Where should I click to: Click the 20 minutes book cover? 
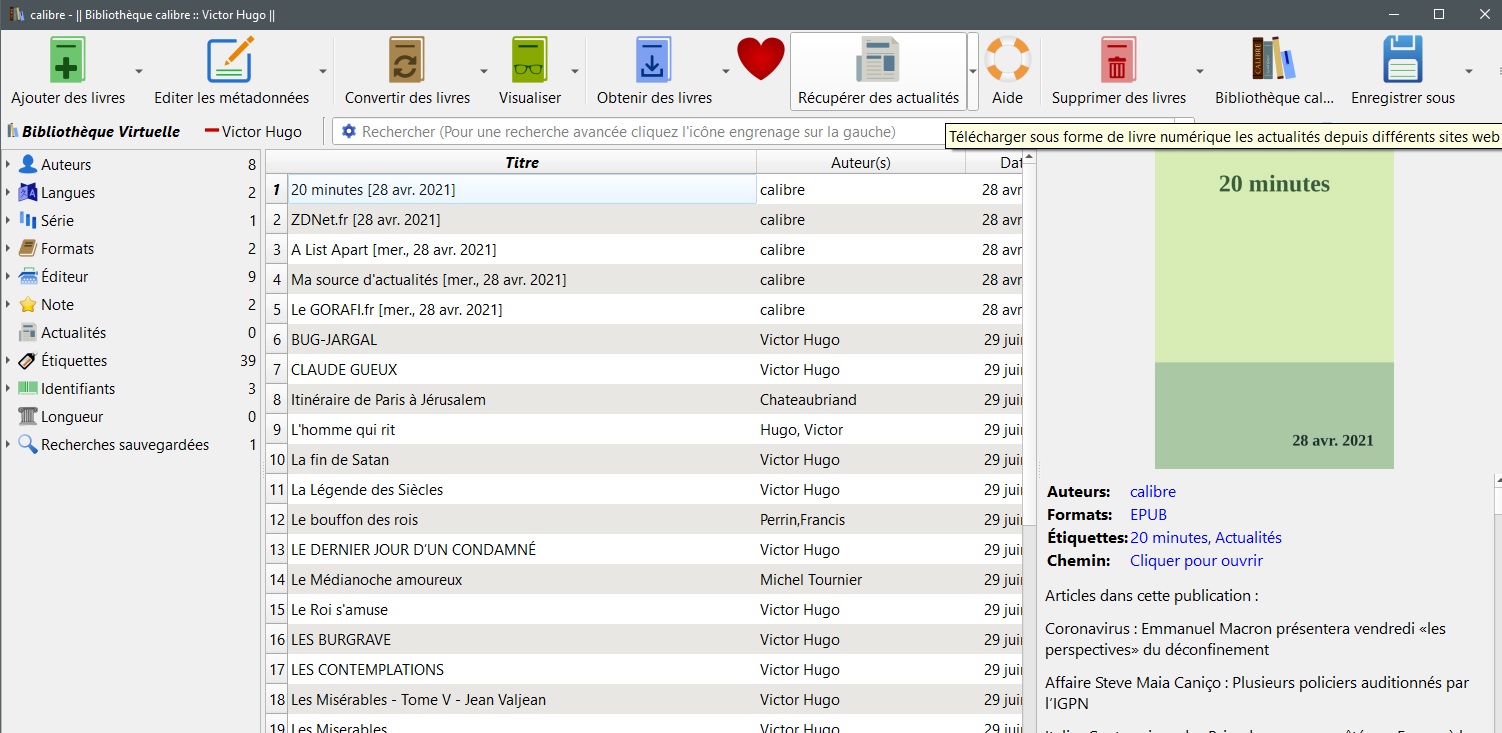click(1274, 309)
